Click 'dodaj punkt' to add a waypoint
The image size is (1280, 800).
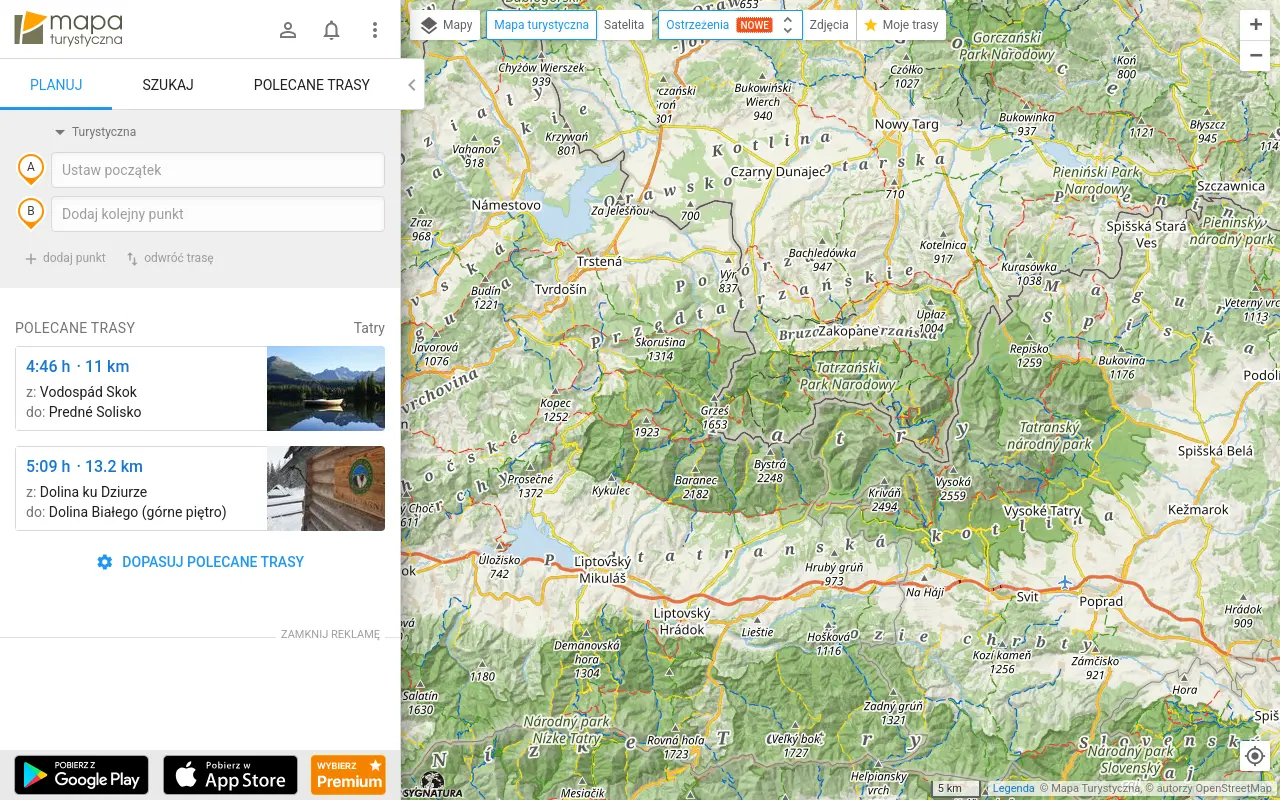pos(65,258)
